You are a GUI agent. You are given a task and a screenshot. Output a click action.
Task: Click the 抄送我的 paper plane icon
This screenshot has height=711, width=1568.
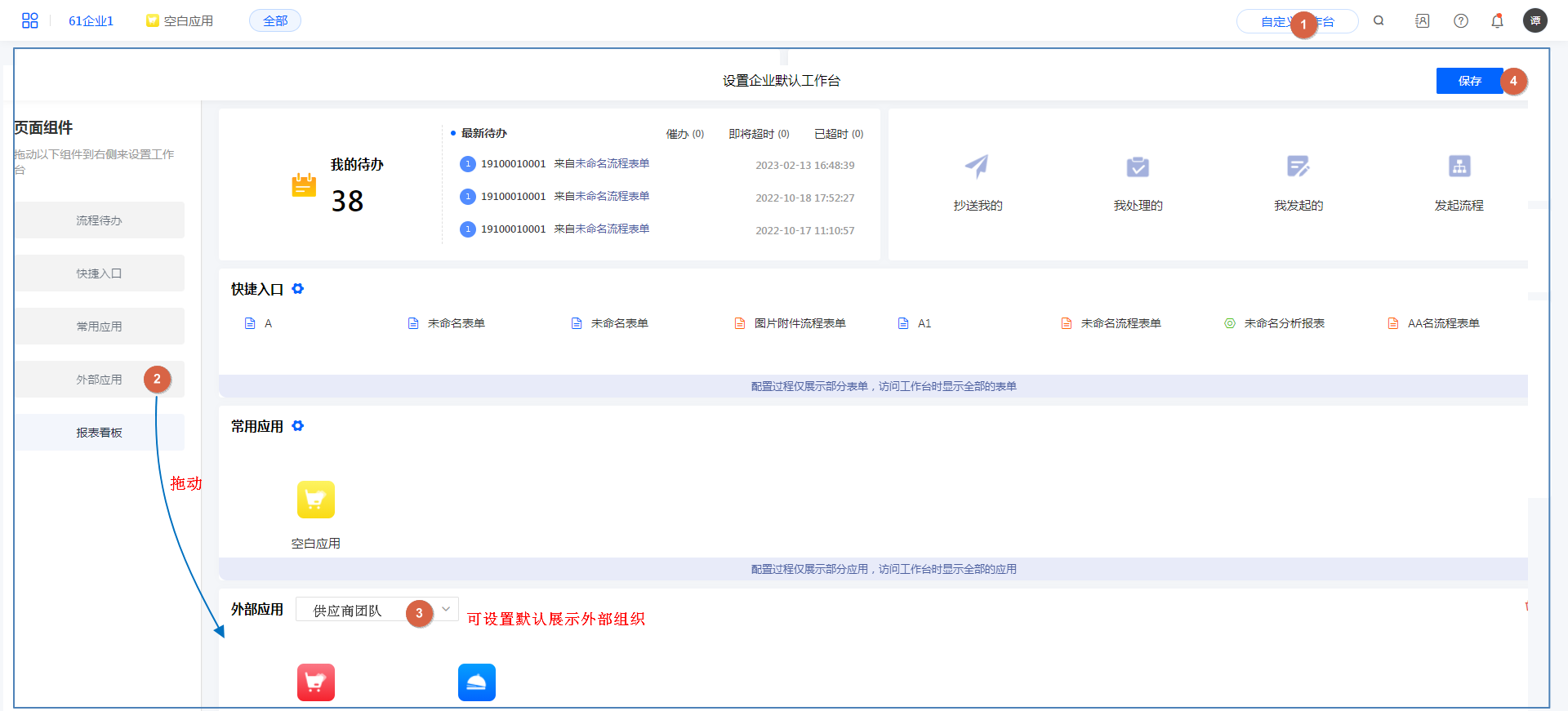[x=977, y=167]
